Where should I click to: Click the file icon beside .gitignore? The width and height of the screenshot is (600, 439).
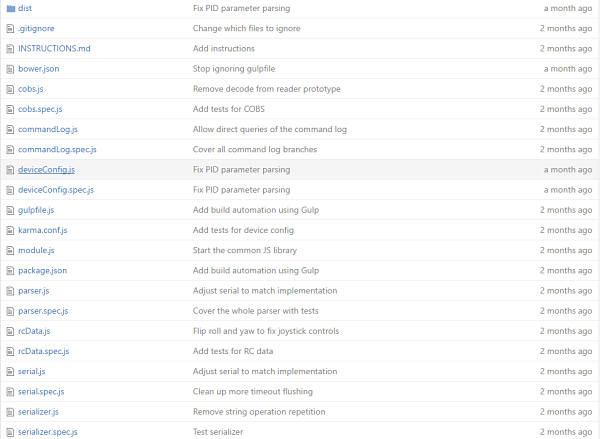(9, 28)
